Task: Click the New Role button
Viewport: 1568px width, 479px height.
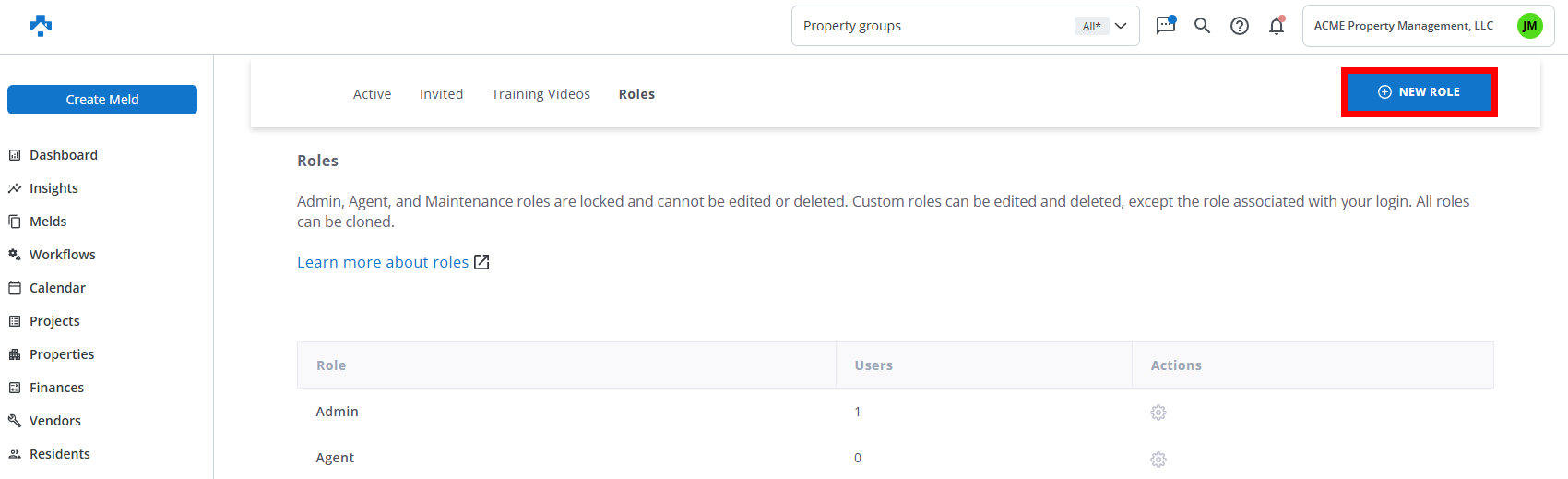Action: click(1419, 92)
